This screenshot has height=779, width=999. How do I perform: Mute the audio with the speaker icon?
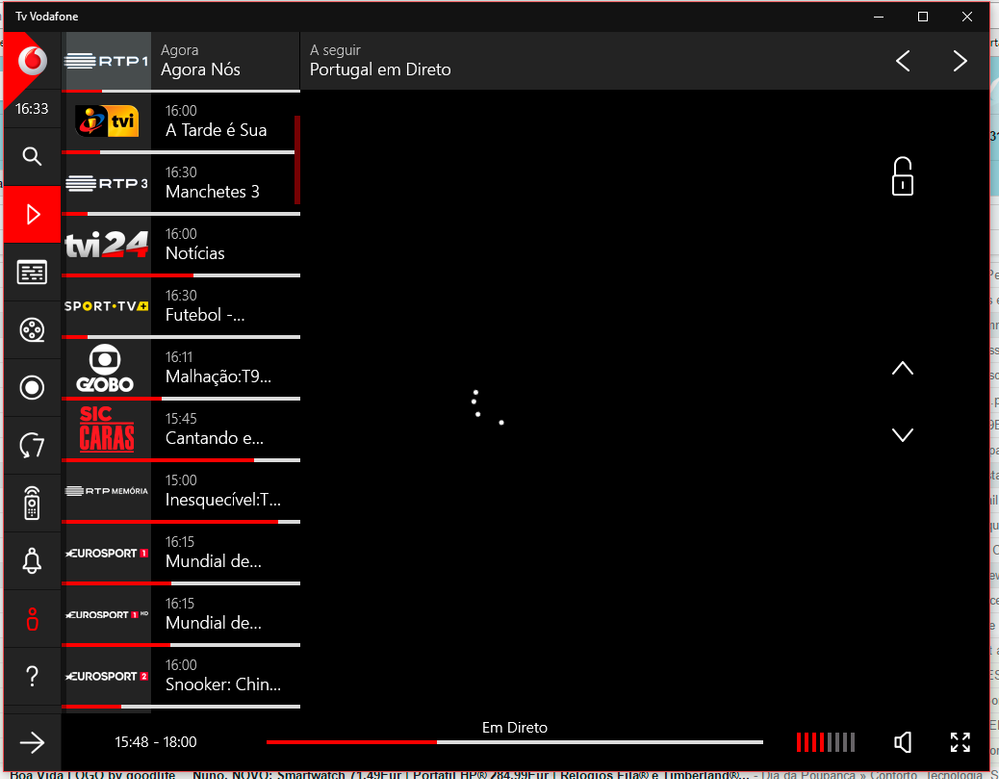coord(902,742)
